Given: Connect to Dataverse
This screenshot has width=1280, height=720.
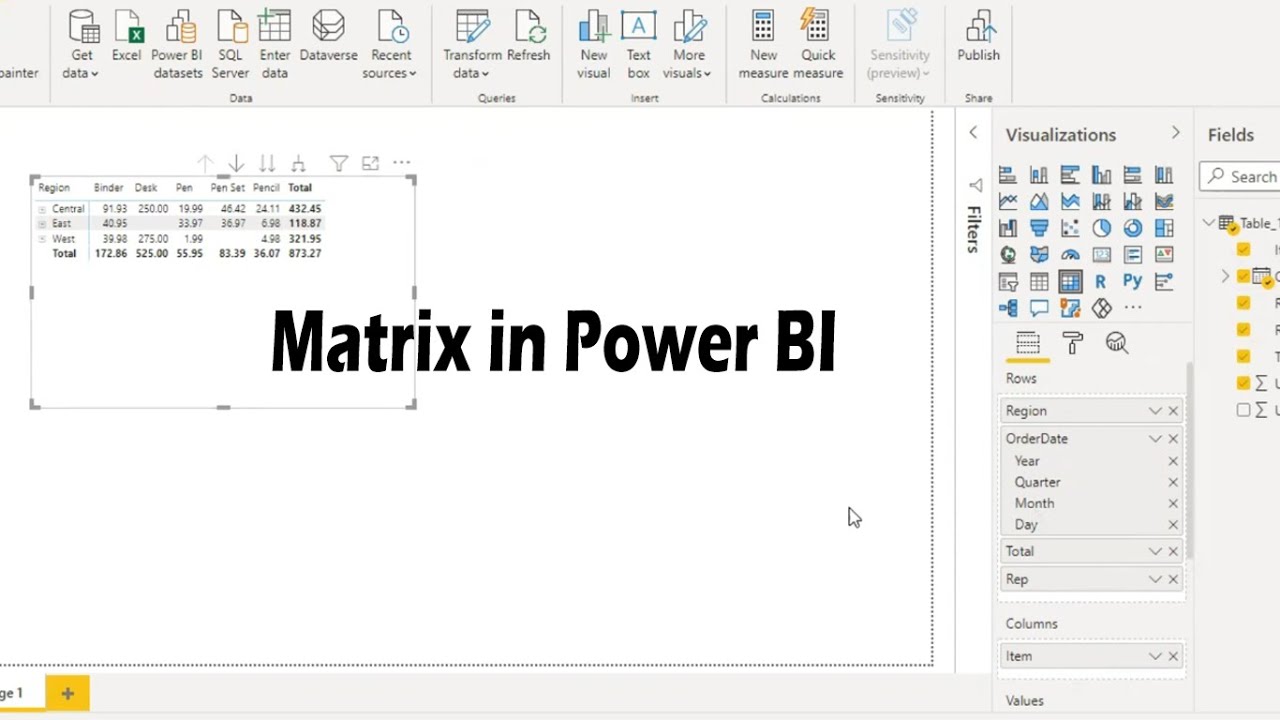Looking at the screenshot, I should coord(328,38).
